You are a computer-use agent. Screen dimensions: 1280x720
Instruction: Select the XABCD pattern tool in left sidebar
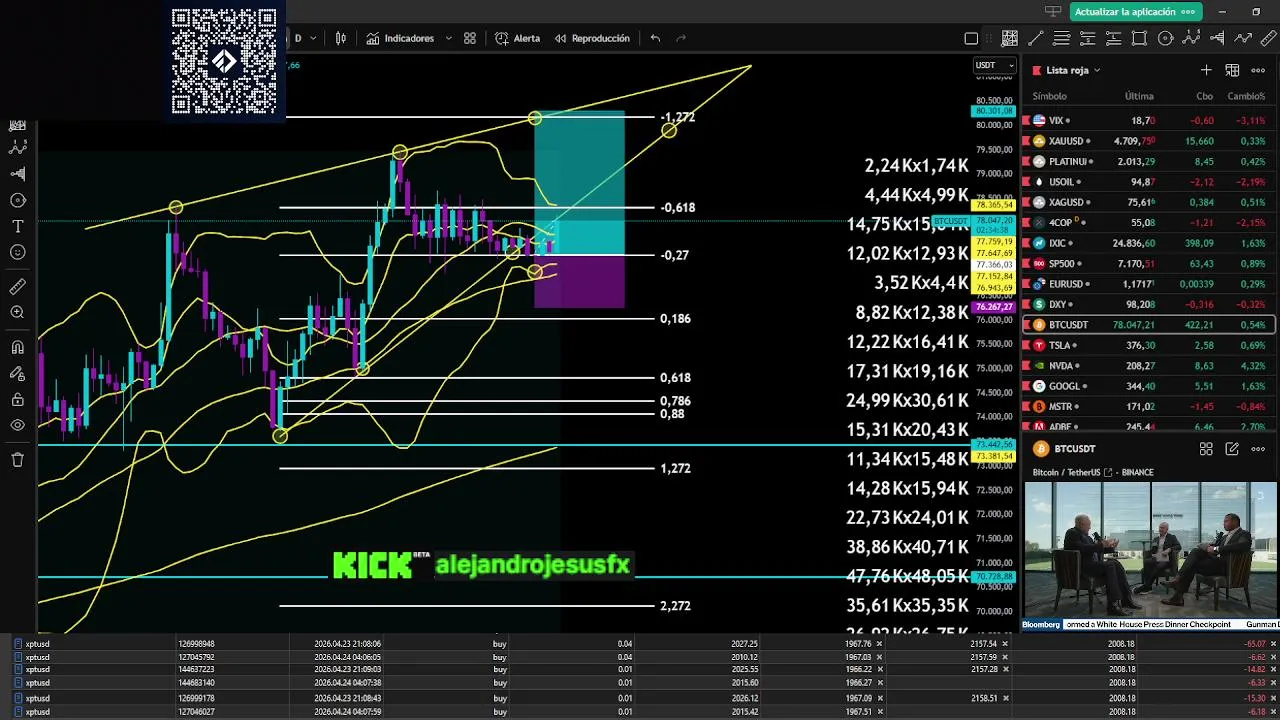pyautogui.click(x=17, y=147)
